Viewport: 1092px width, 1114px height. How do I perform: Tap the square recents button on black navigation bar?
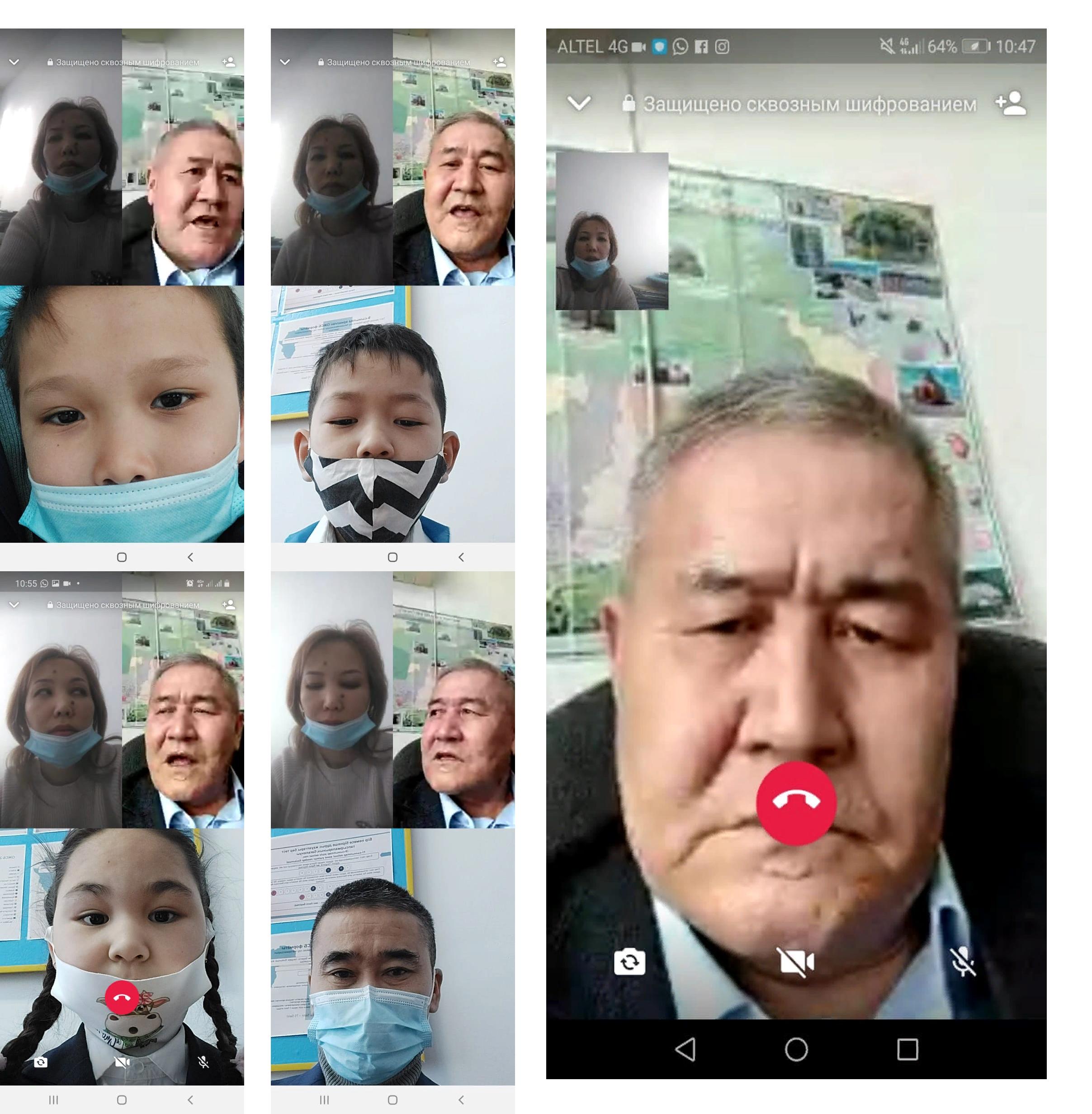pos(908,1049)
